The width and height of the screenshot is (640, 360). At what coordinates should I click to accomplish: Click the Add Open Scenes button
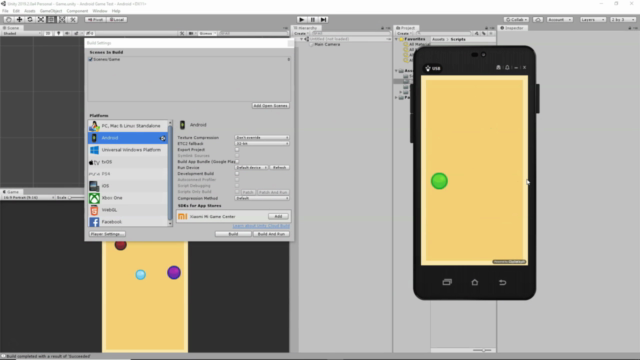(271, 106)
